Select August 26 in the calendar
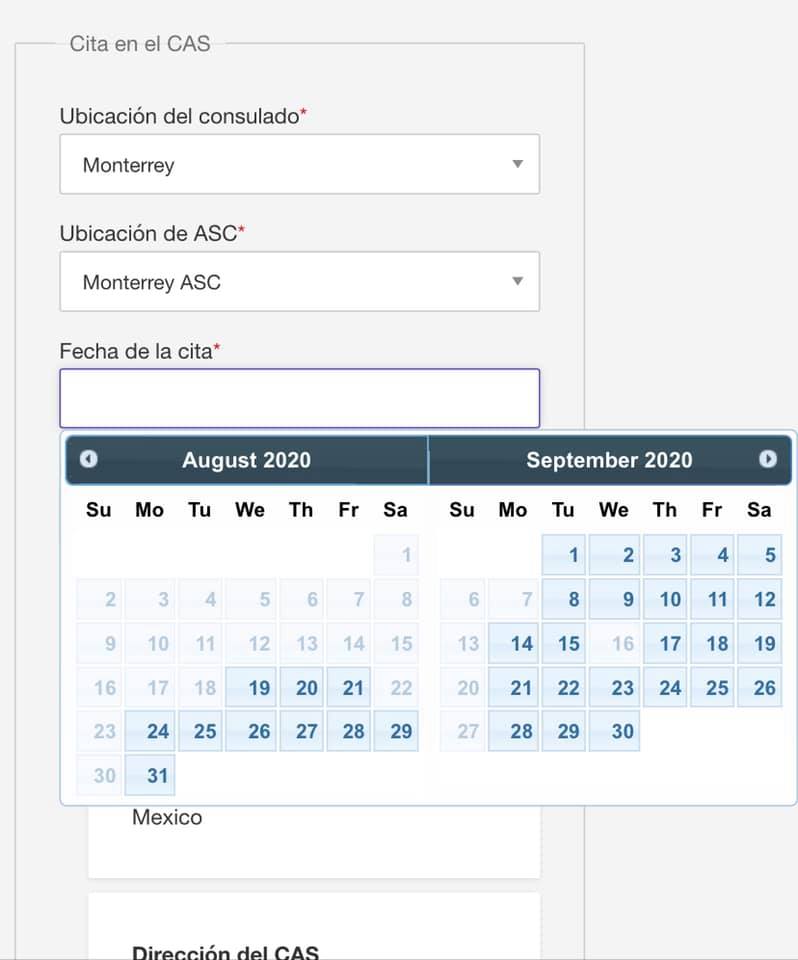 point(251,731)
